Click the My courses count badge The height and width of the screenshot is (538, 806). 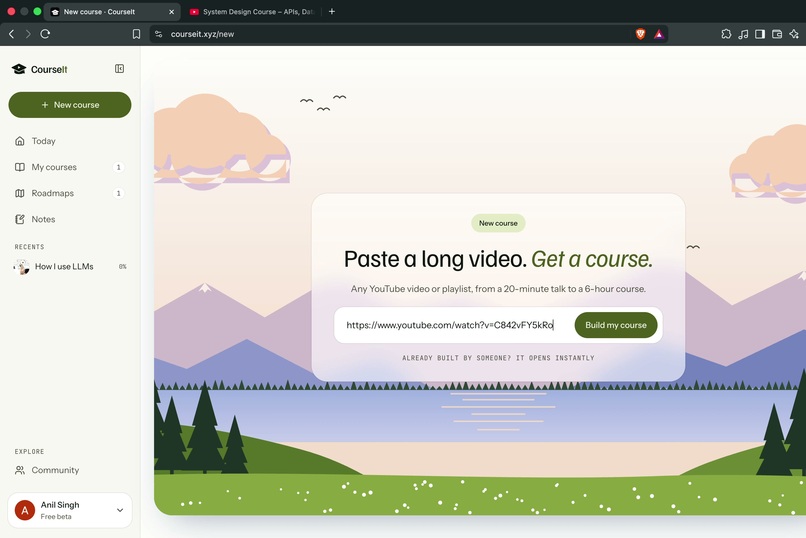point(118,167)
